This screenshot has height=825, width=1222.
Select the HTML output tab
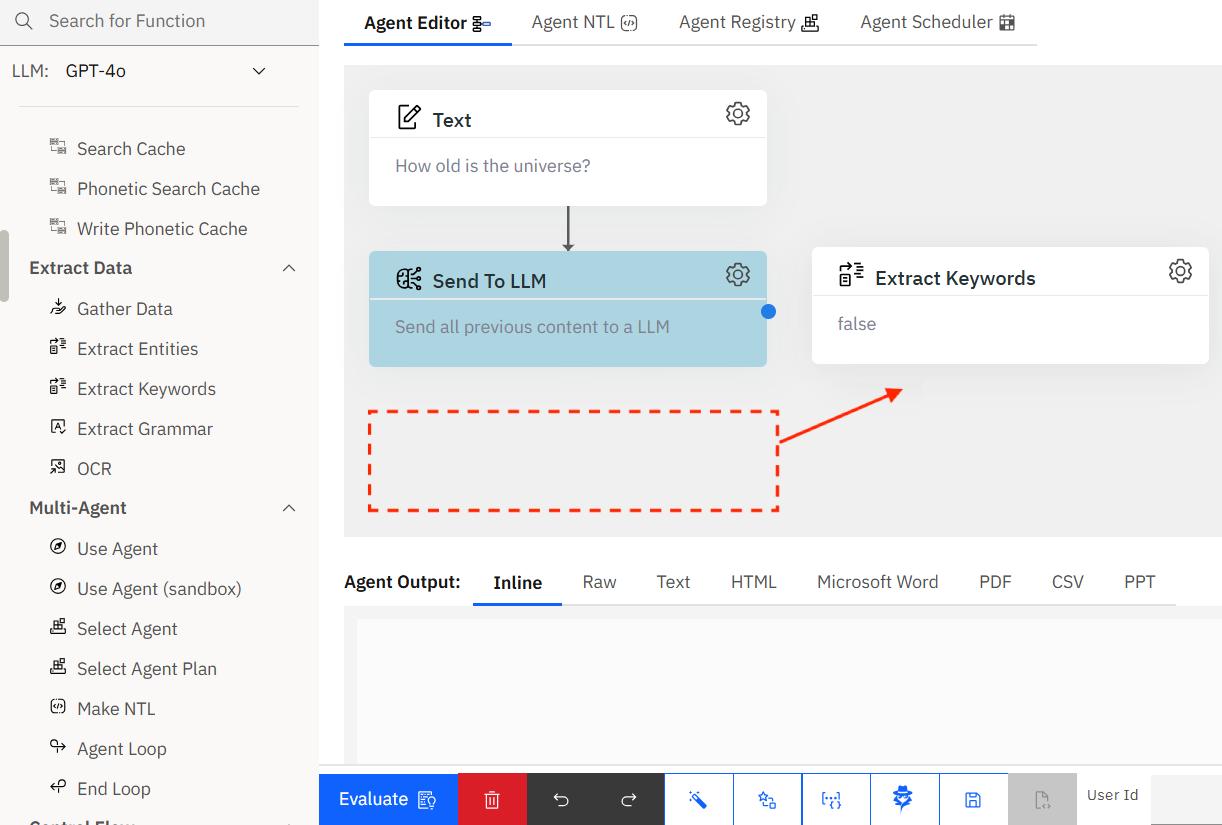coord(754,582)
